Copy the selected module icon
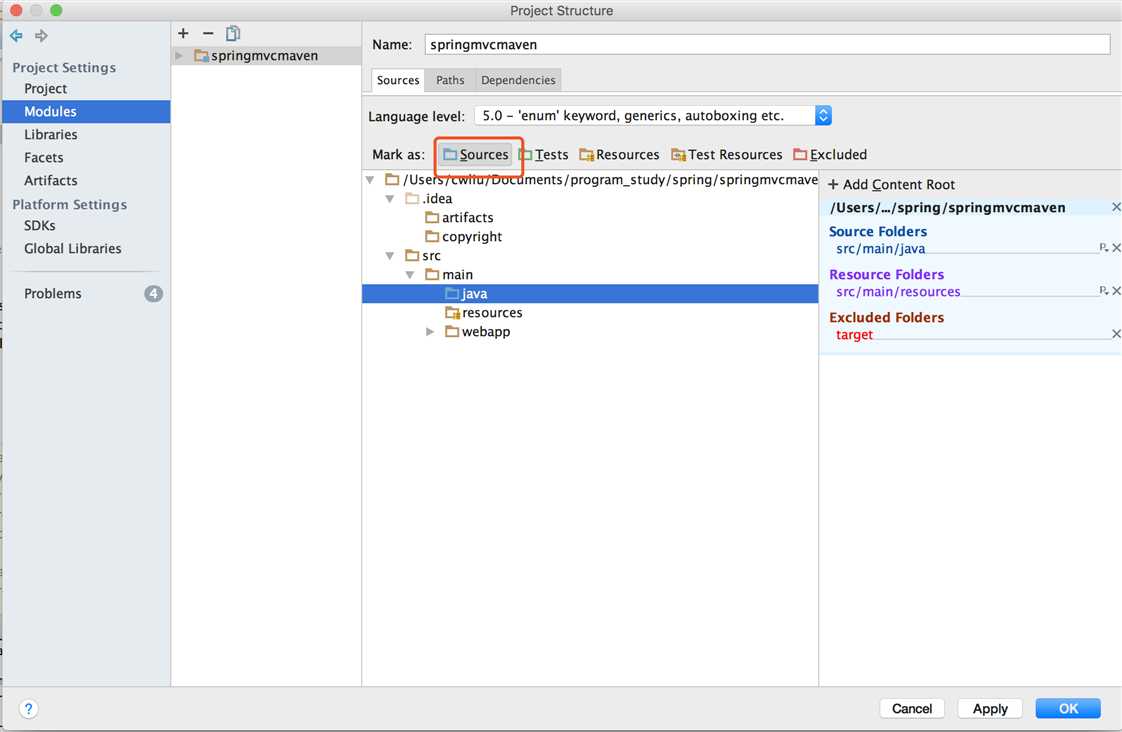Image resolution: width=1122 pixels, height=732 pixels. (x=233, y=33)
